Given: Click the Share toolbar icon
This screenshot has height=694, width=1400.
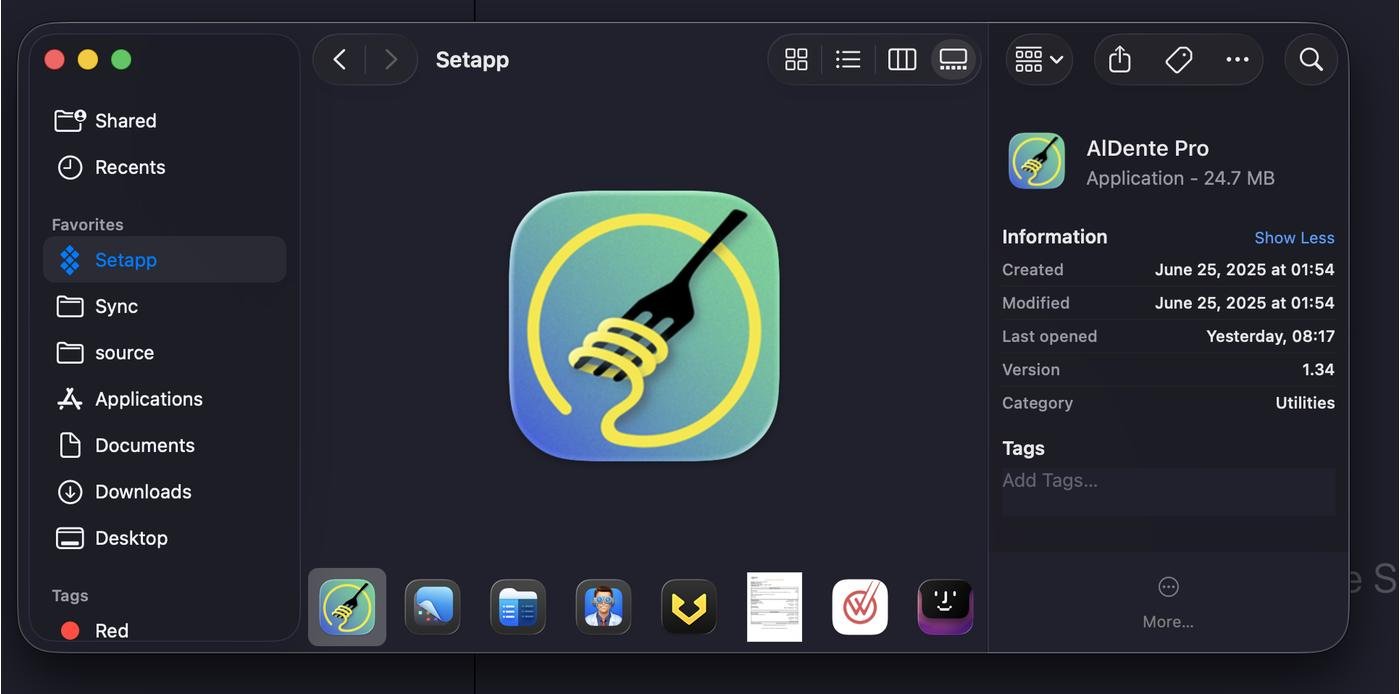Looking at the screenshot, I should tap(1120, 60).
